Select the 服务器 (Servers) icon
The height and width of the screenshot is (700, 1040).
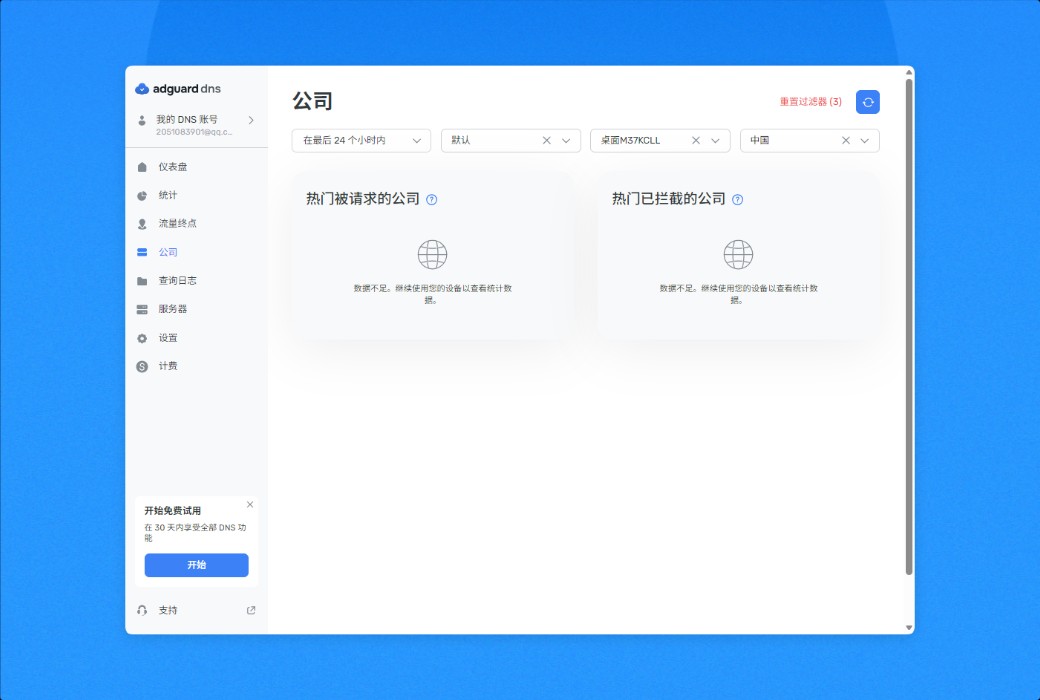[x=141, y=309]
